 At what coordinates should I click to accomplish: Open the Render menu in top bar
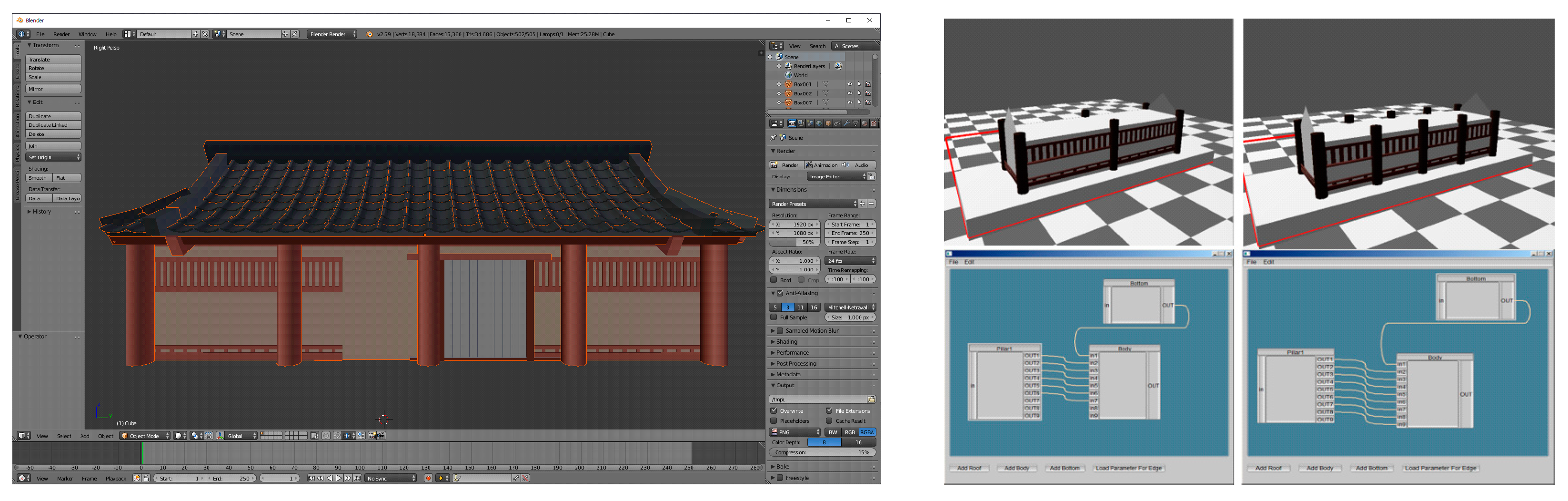tap(61, 35)
